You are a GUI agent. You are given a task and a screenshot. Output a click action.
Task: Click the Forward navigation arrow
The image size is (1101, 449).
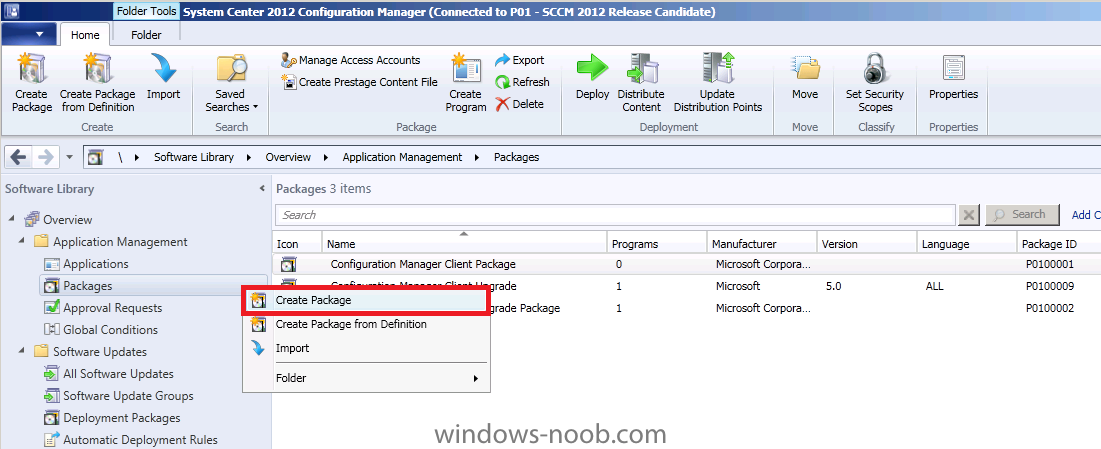(x=46, y=157)
